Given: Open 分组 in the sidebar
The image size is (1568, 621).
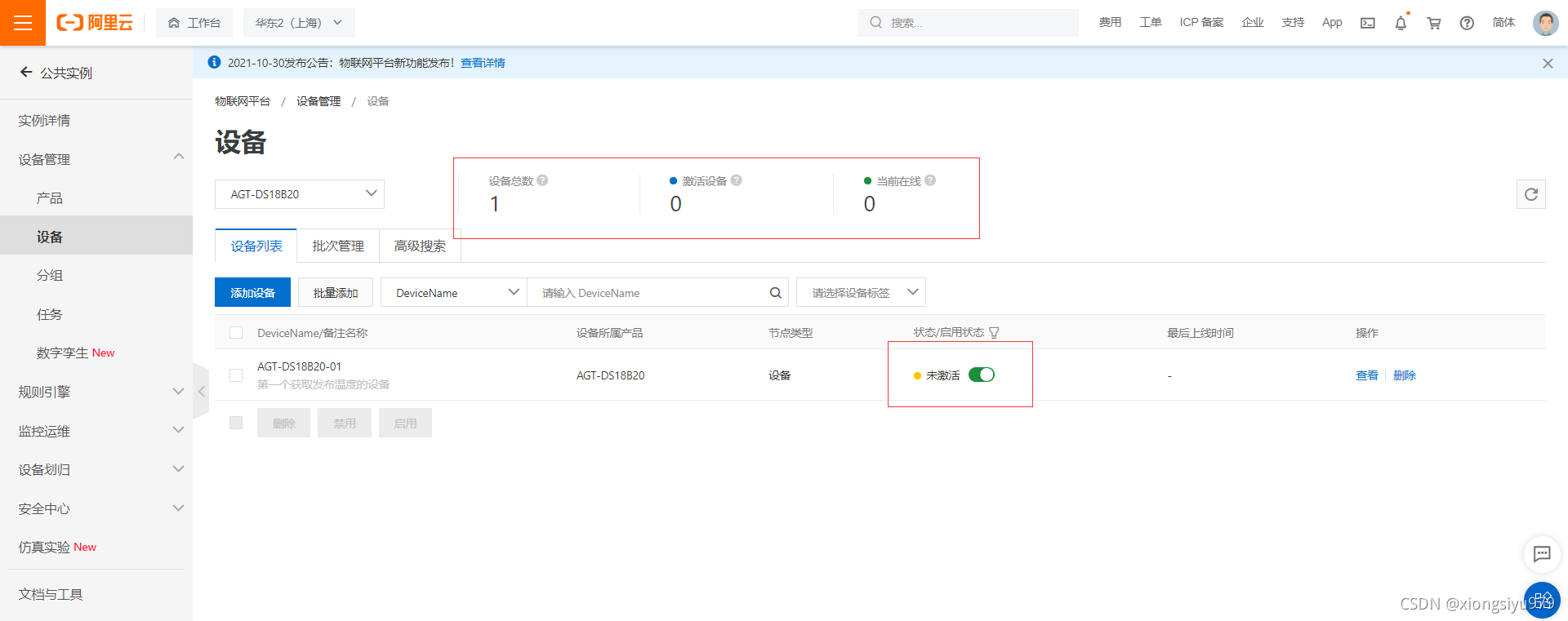Looking at the screenshot, I should (x=50, y=275).
